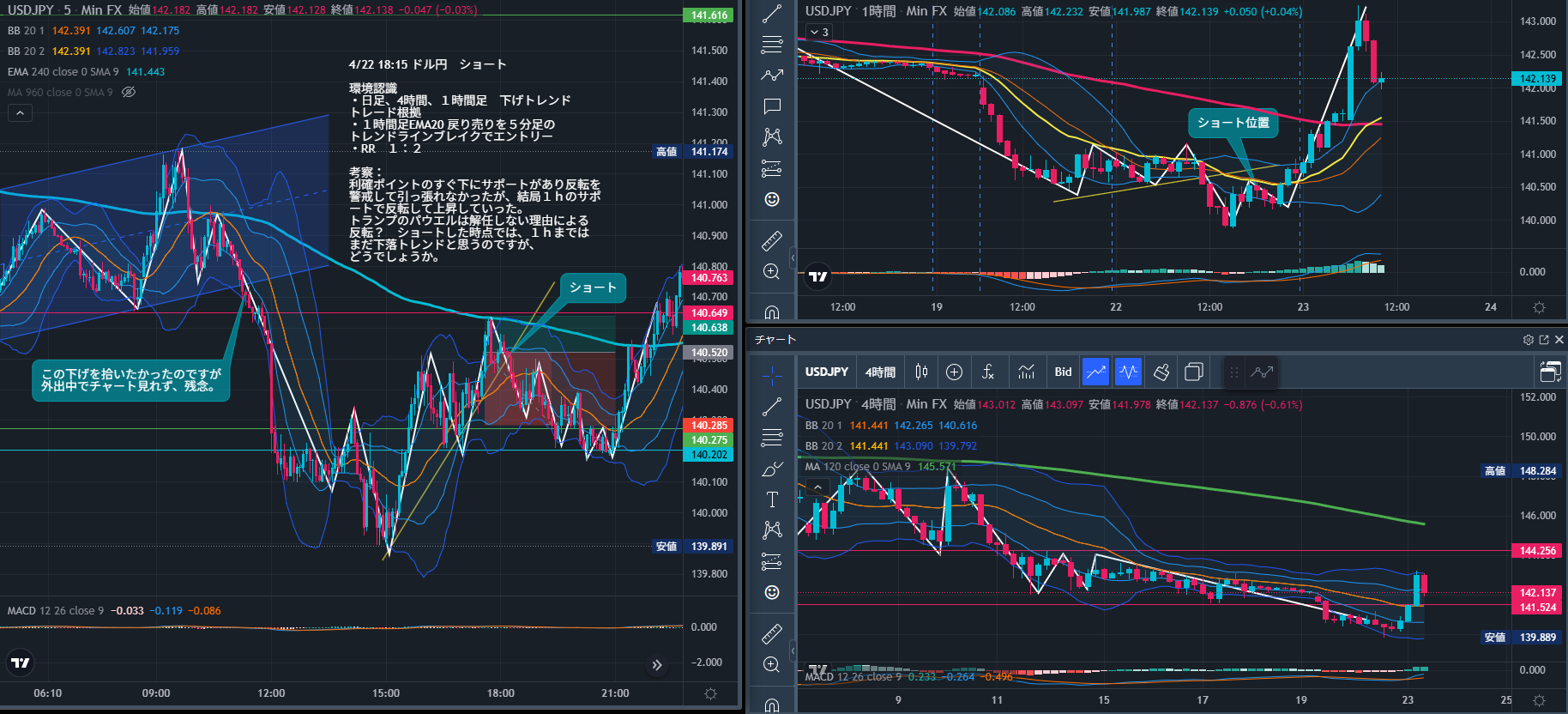Click the eraser tool in the toolbar
This screenshot has width=1568, height=714.
pyautogui.click(x=1161, y=372)
